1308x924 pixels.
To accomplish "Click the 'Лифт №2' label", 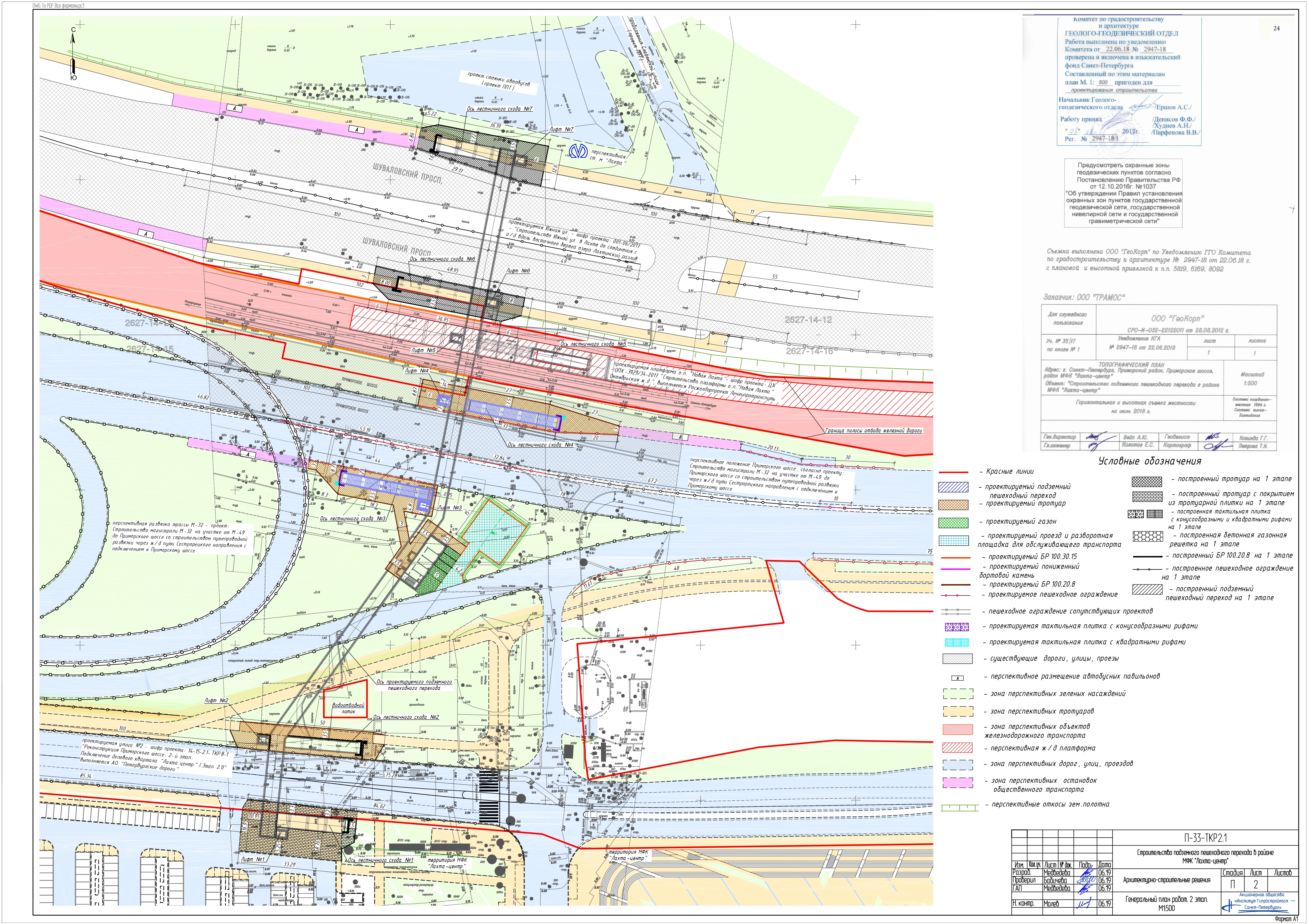I will [x=216, y=701].
